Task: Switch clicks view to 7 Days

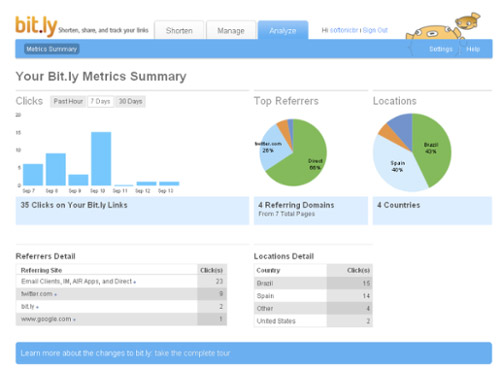Action: pos(100,101)
